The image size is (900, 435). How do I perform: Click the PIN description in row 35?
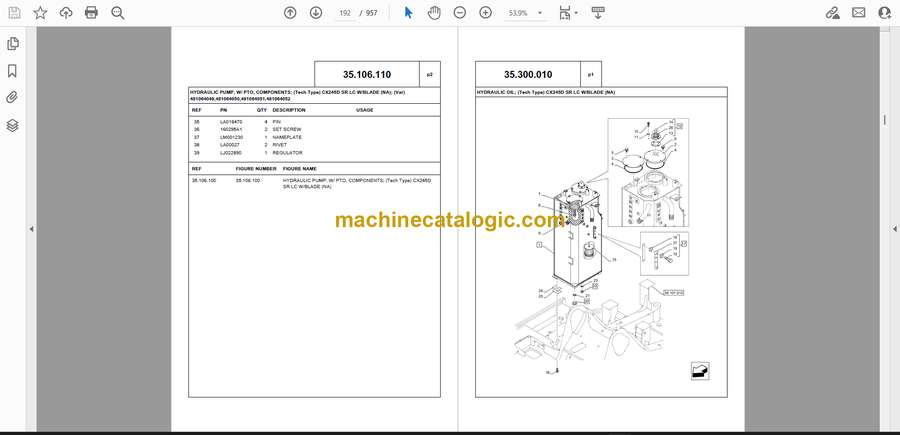click(x=276, y=122)
